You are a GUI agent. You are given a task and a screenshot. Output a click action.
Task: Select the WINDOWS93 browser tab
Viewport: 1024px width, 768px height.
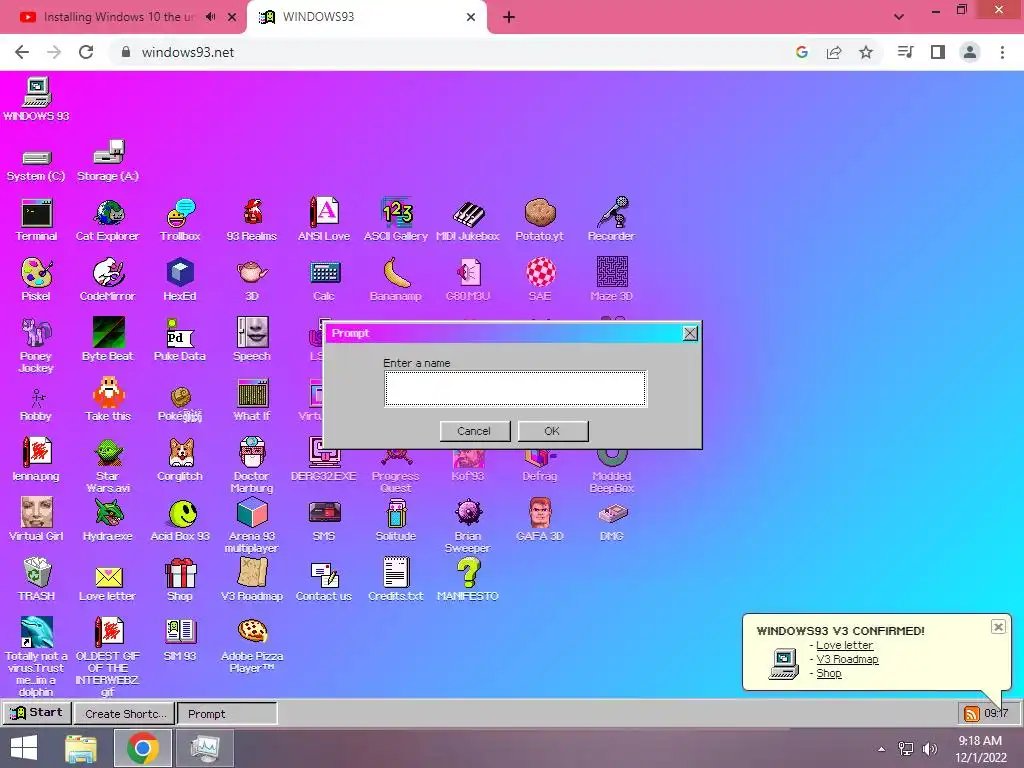click(366, 17)
